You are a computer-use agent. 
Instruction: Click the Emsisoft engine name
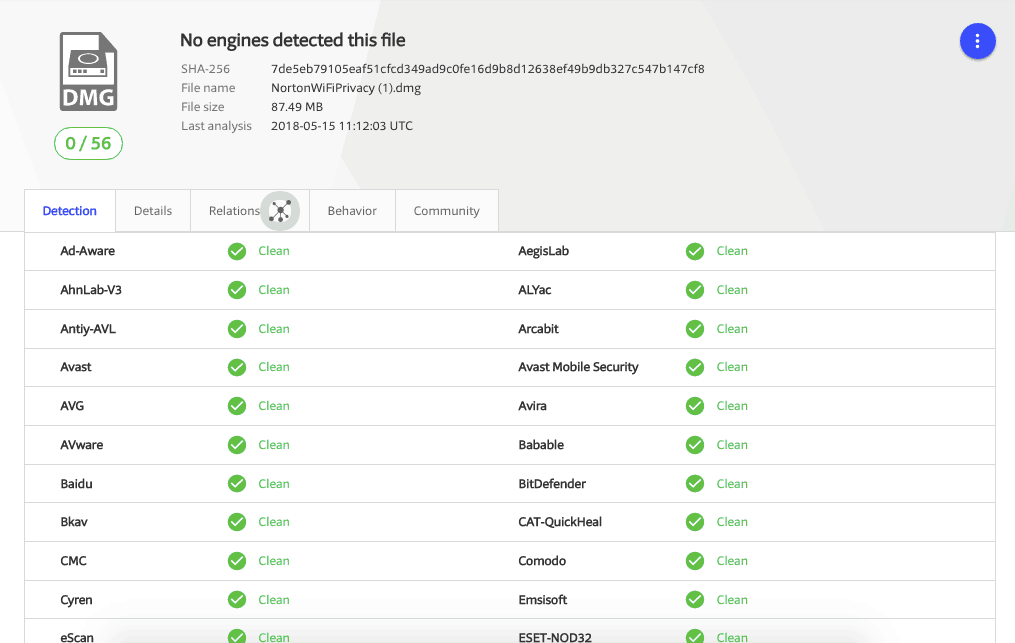(542, 600)
